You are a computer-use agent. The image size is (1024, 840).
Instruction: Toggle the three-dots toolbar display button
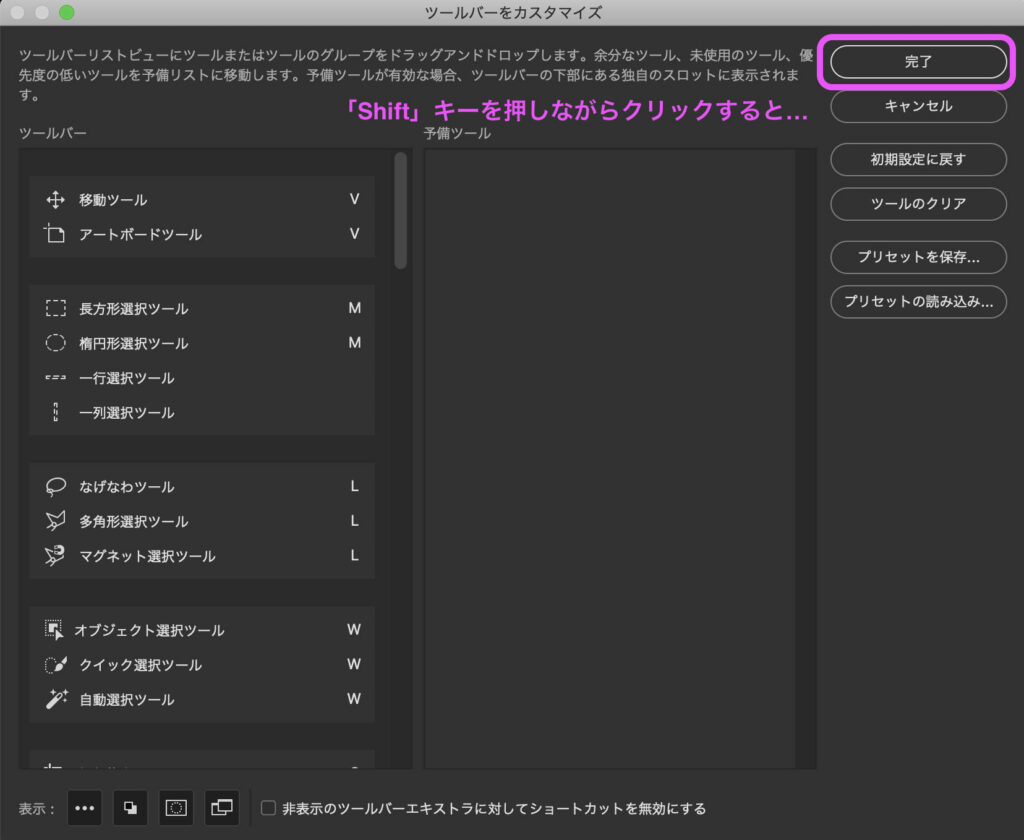click(x=84, y=808)
